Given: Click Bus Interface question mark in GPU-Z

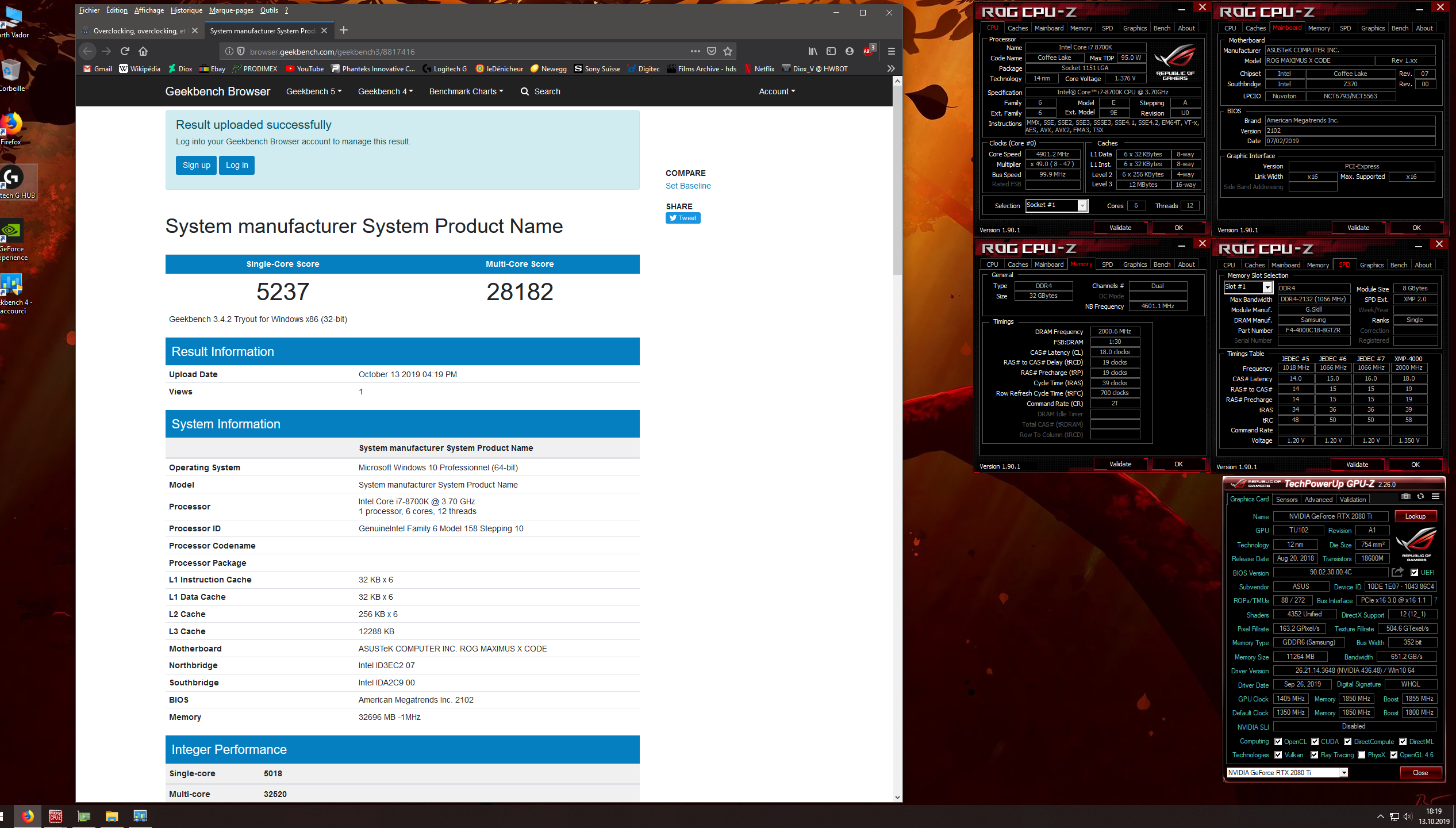Looking at the screenshot, I should [1436, 600].
